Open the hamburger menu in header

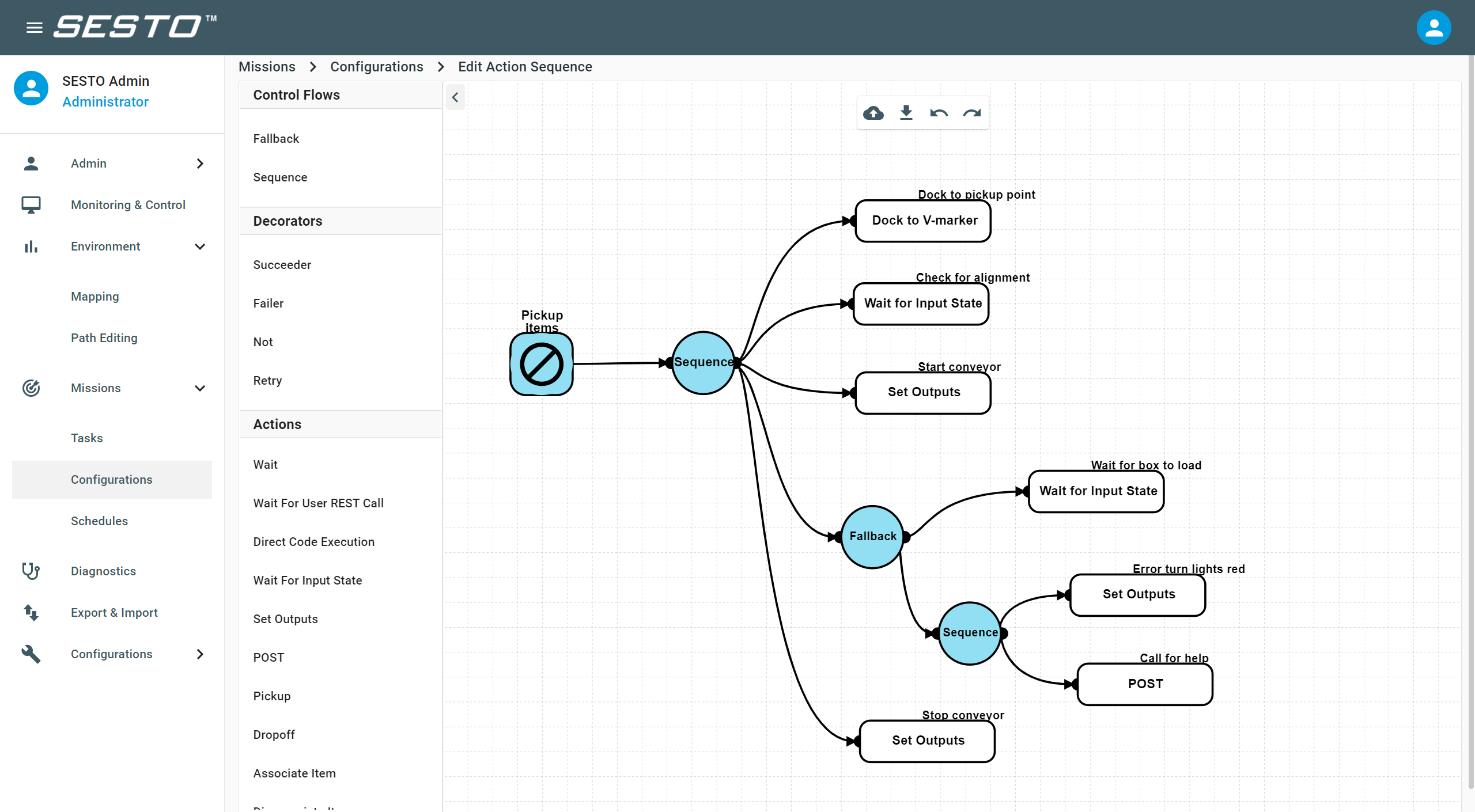[35, 27]
